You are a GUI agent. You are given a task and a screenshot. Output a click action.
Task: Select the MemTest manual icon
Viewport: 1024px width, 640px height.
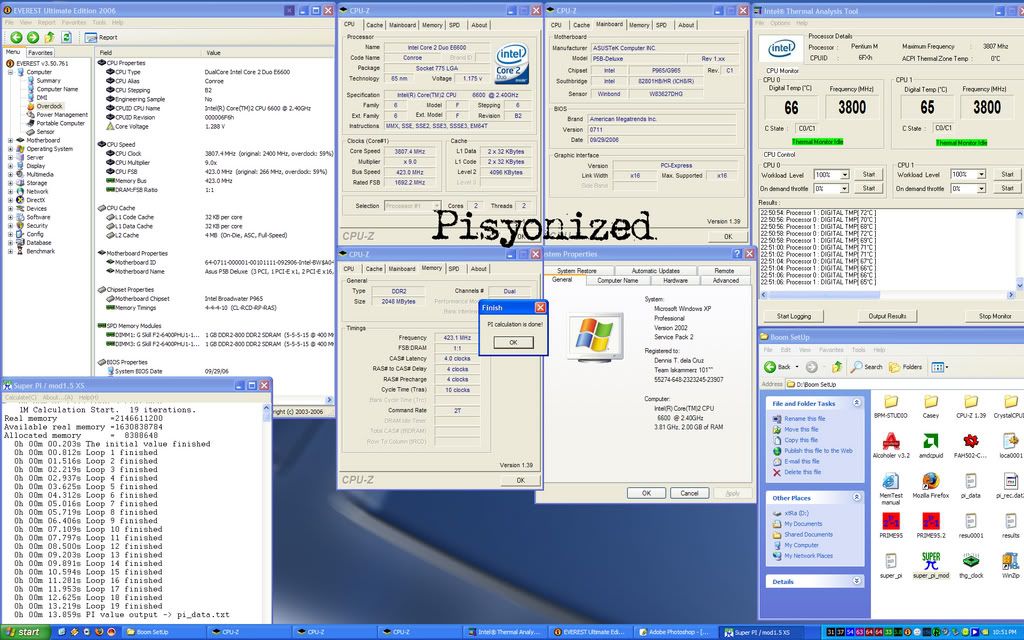891,481
